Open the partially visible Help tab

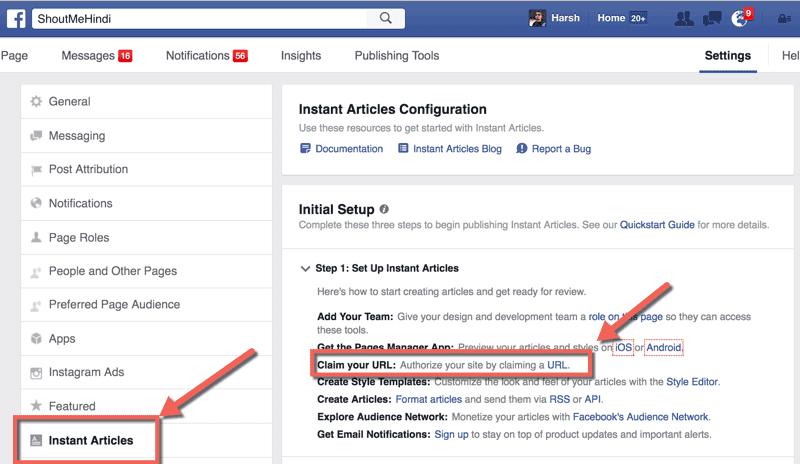[x=790, y=56]
